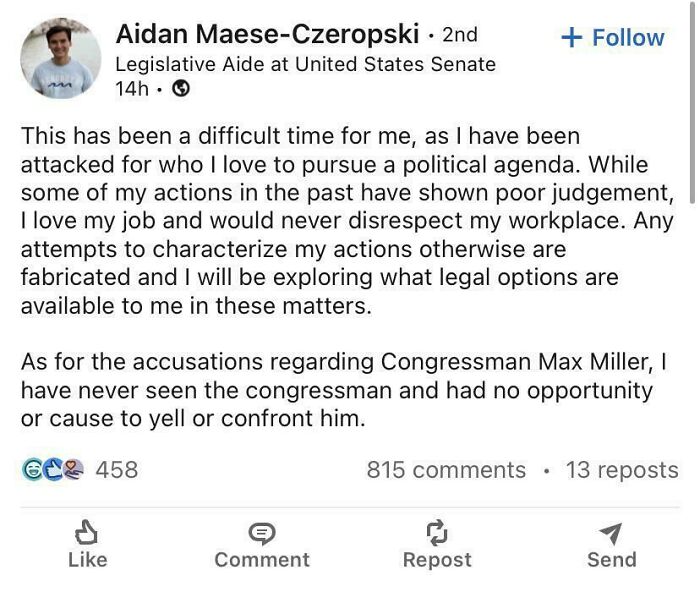Open Aidan Maese-Czeropski's profile photo

pos(60,59)
